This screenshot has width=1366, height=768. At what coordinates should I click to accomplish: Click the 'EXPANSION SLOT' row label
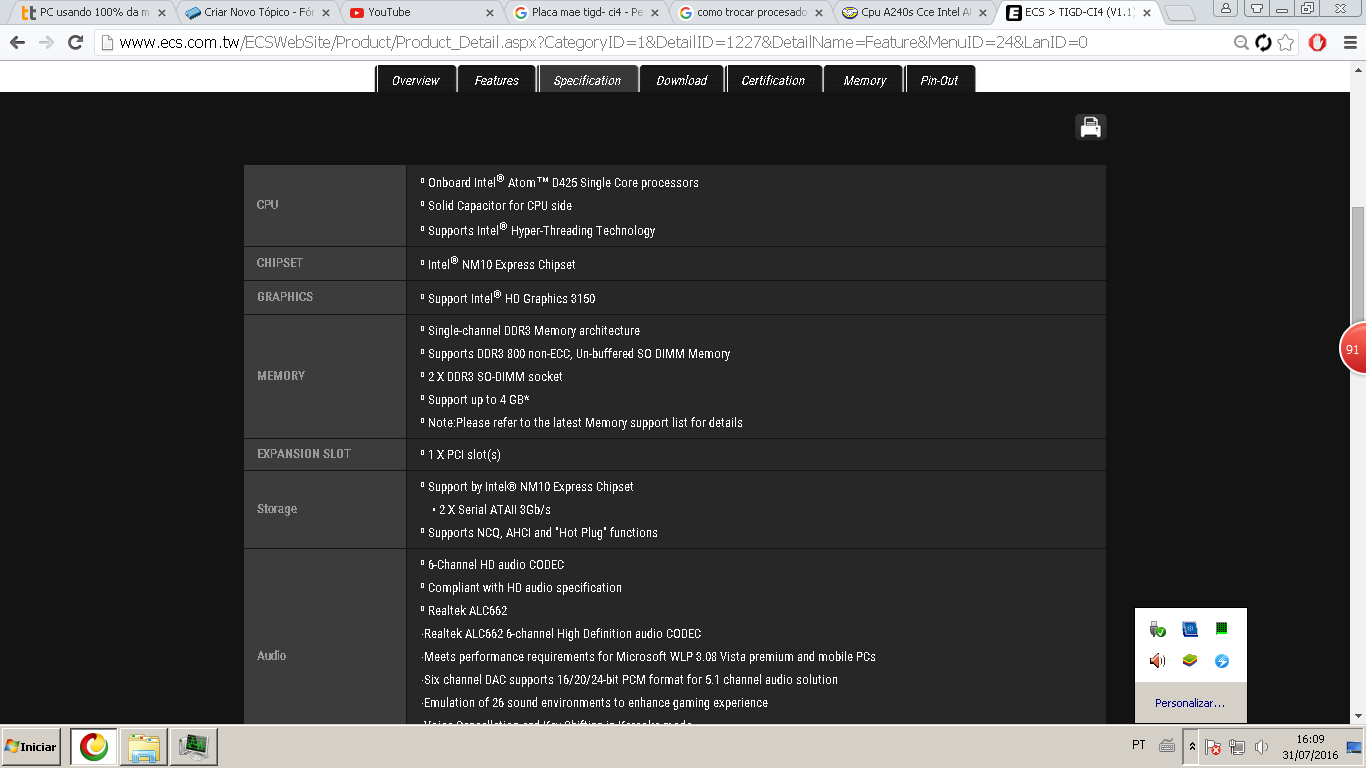click(x=304, y=454)
